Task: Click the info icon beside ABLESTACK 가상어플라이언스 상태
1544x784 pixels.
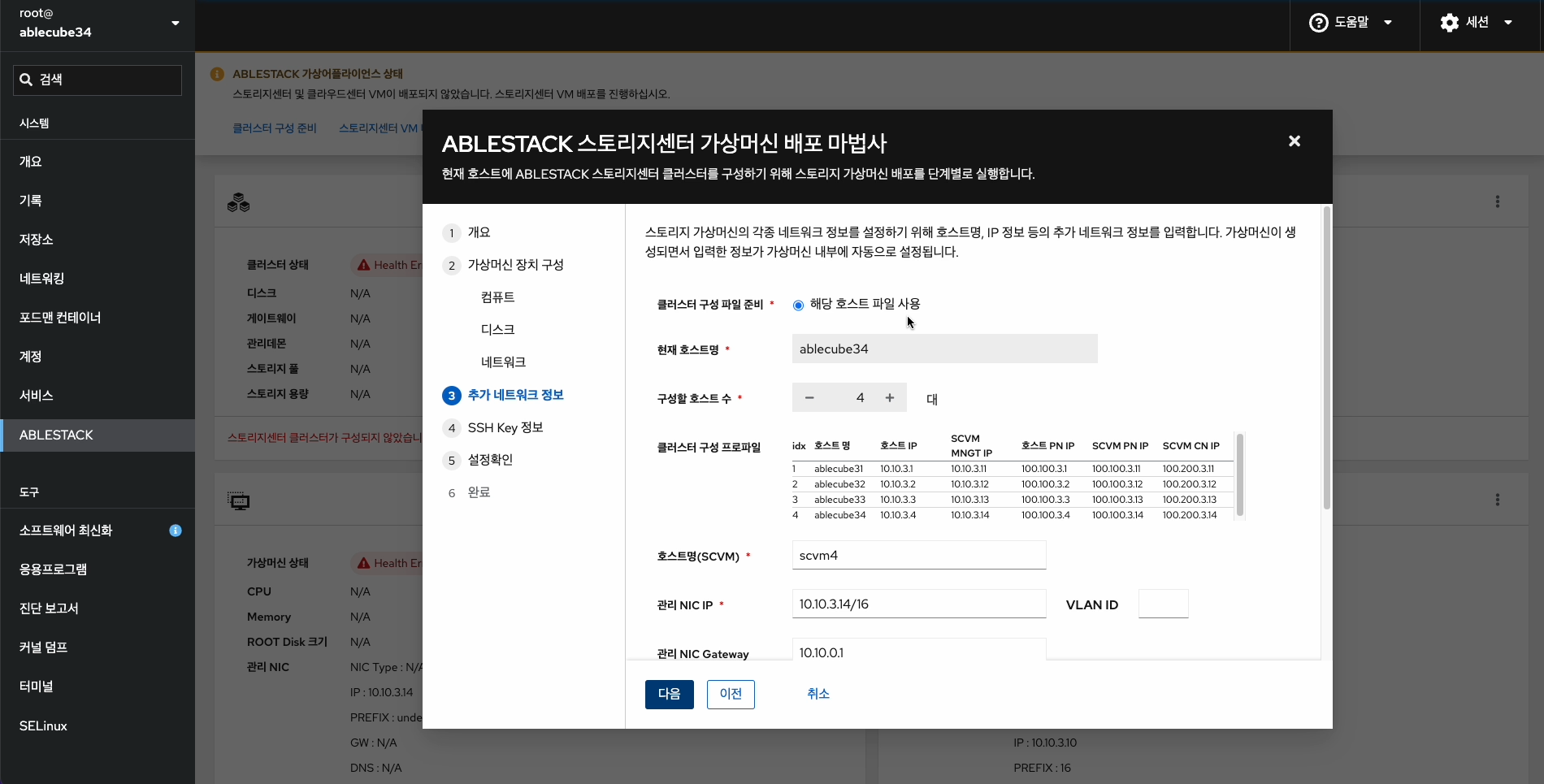Action: pyautogui.click(x=216, y=73)
